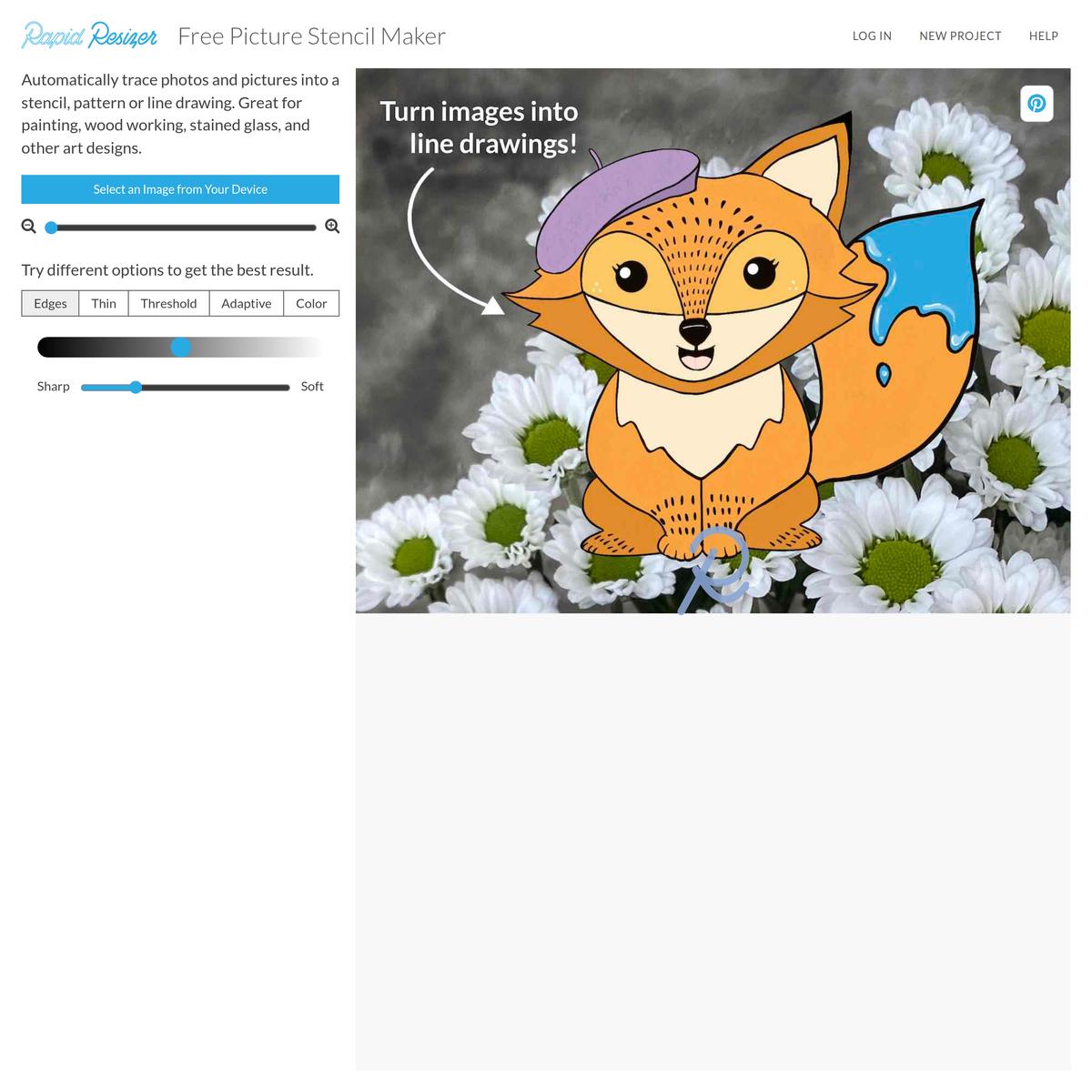This screenshot has width=1092, height=1092.
Task: Select the Thin tracing mode
Action: pyautogui.click(x=104, y=303)
